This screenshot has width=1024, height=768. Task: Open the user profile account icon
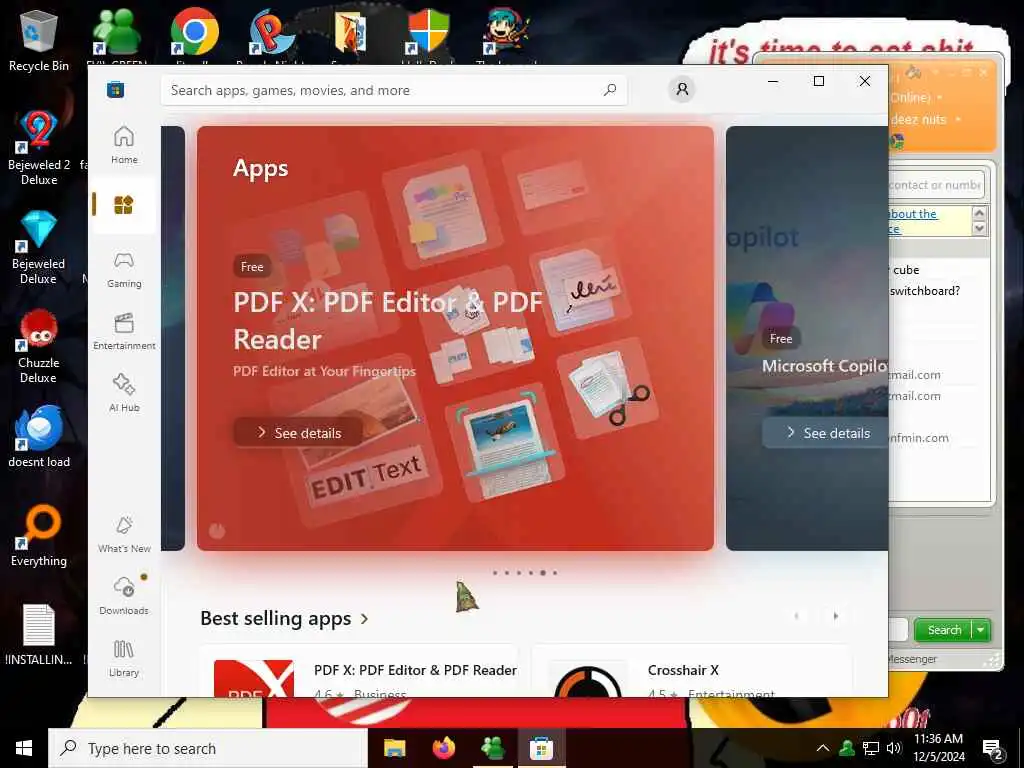click(x=682, y=89)
